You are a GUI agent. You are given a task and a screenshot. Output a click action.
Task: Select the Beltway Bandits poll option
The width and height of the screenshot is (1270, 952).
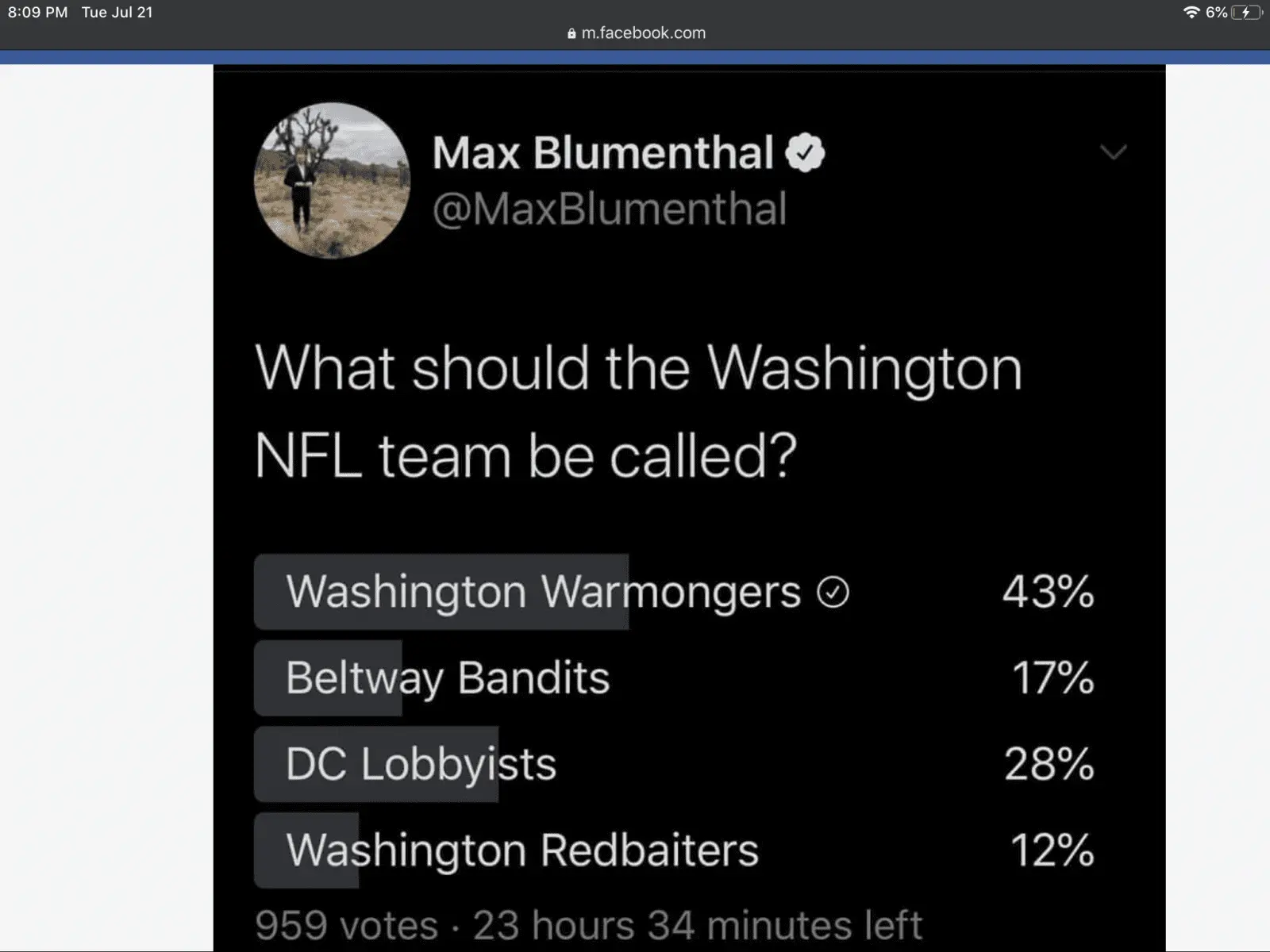[x=448, y=678]
